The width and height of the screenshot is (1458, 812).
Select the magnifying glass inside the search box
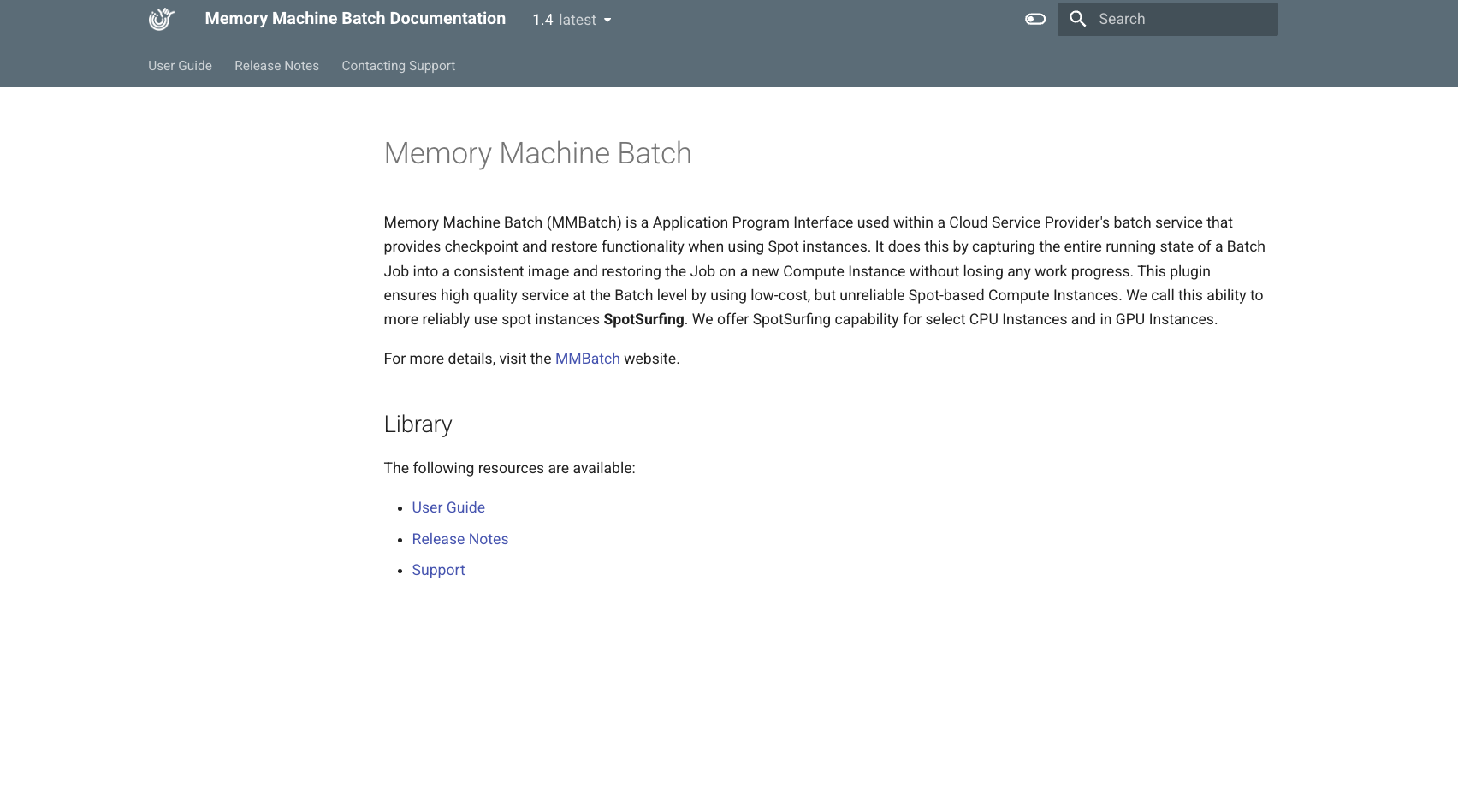(x=1077, y=18)
